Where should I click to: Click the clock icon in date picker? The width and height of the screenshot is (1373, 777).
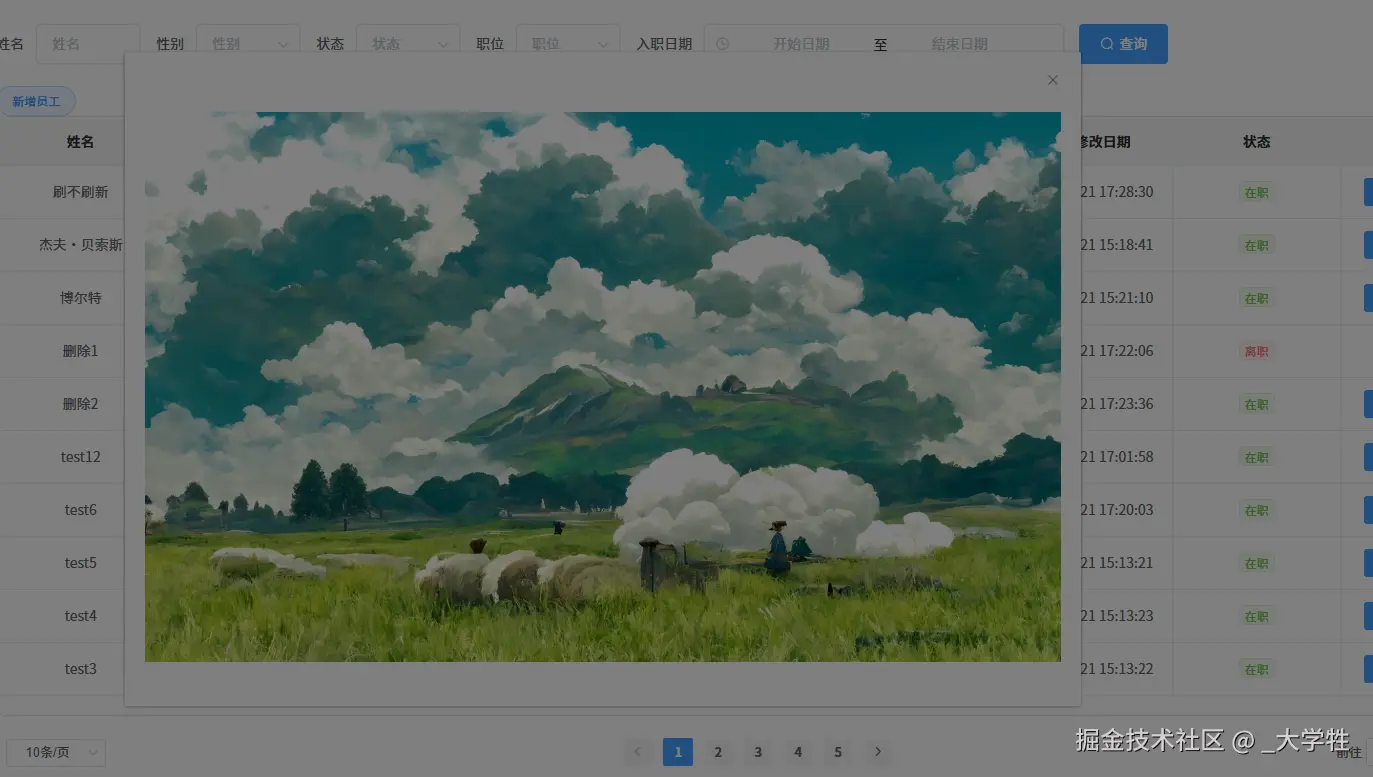723,44
